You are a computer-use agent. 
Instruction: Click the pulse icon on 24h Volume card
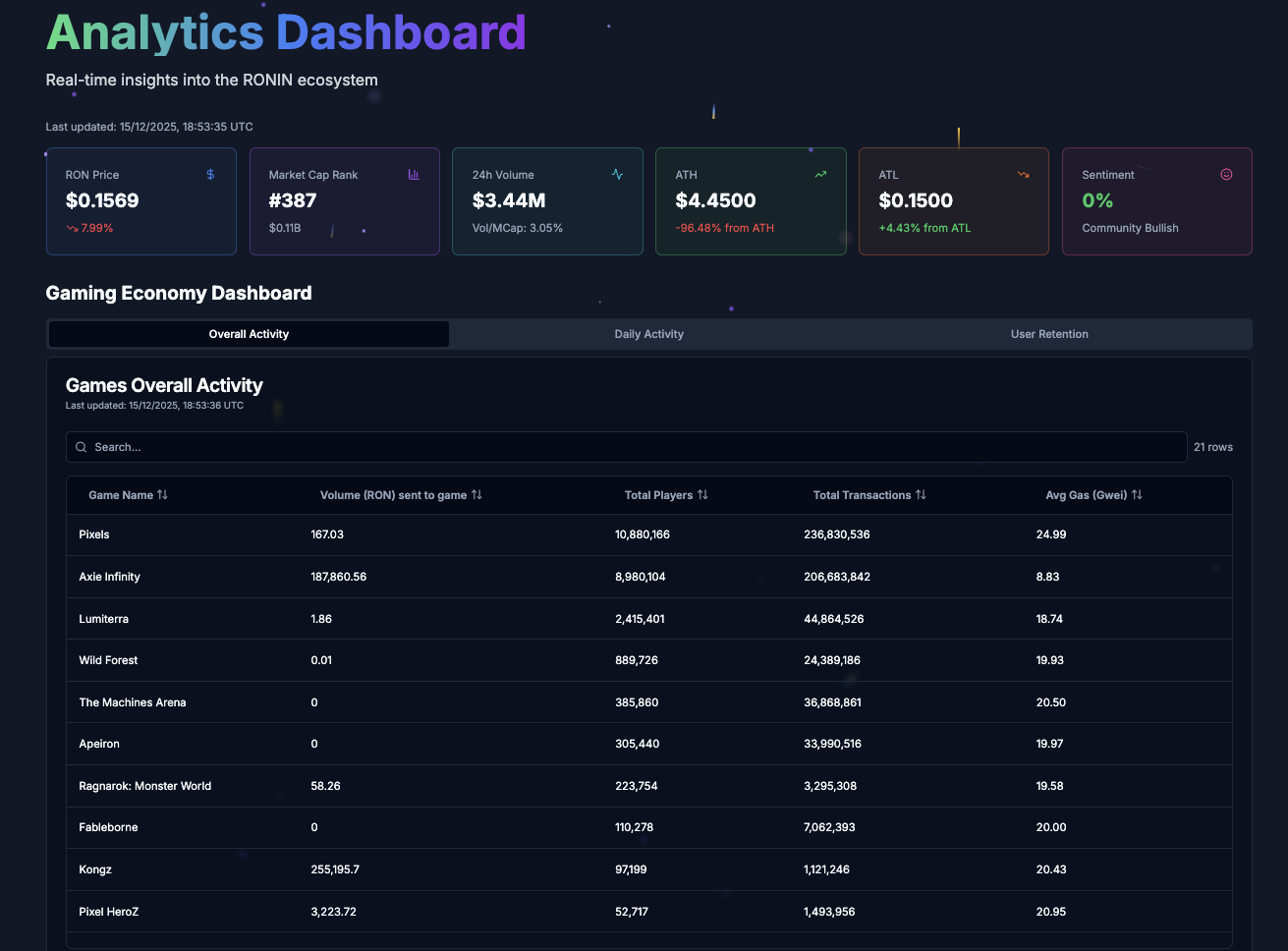(x=617, y=175)
